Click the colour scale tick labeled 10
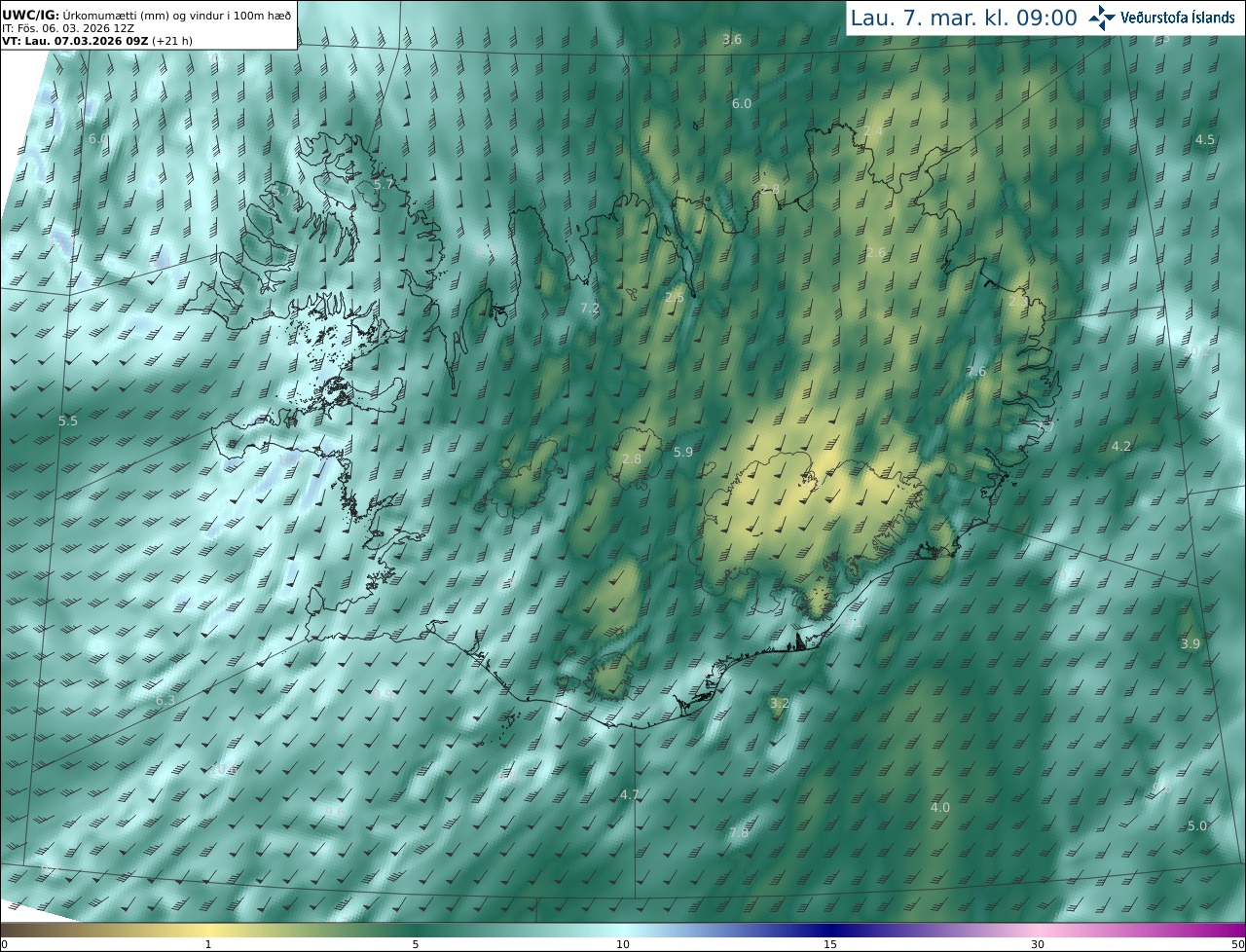 point(623,944)
